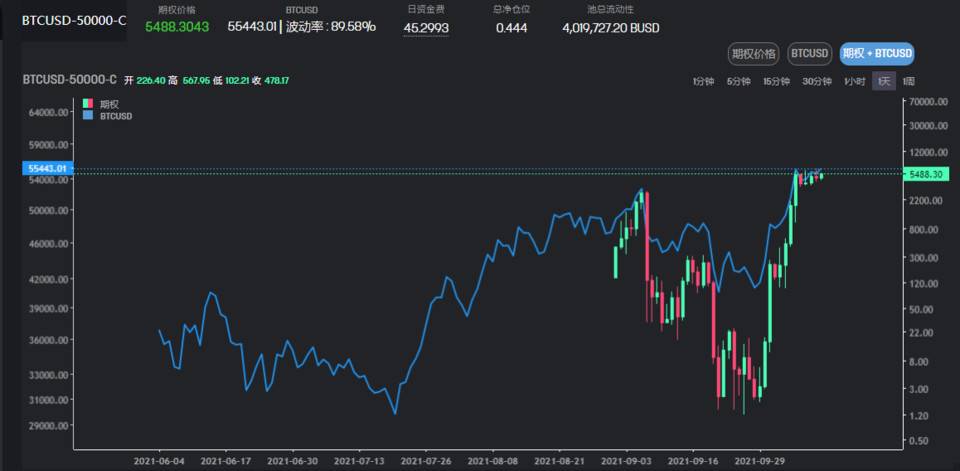Click the green option price 5488.3043
960x471 pixels.
coord(177,27)
